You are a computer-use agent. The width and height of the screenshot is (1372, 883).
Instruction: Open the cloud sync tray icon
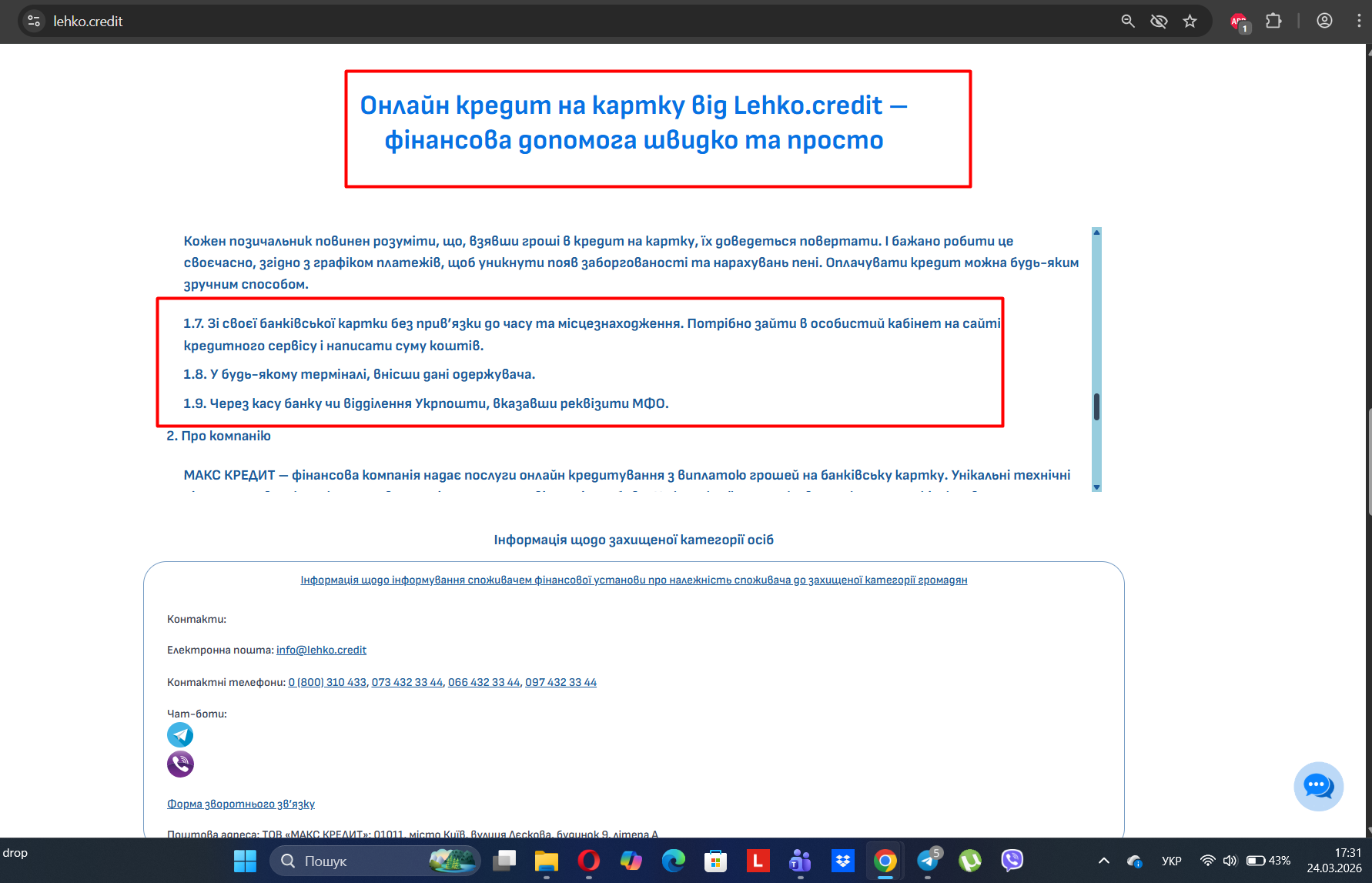point(1134,861)
